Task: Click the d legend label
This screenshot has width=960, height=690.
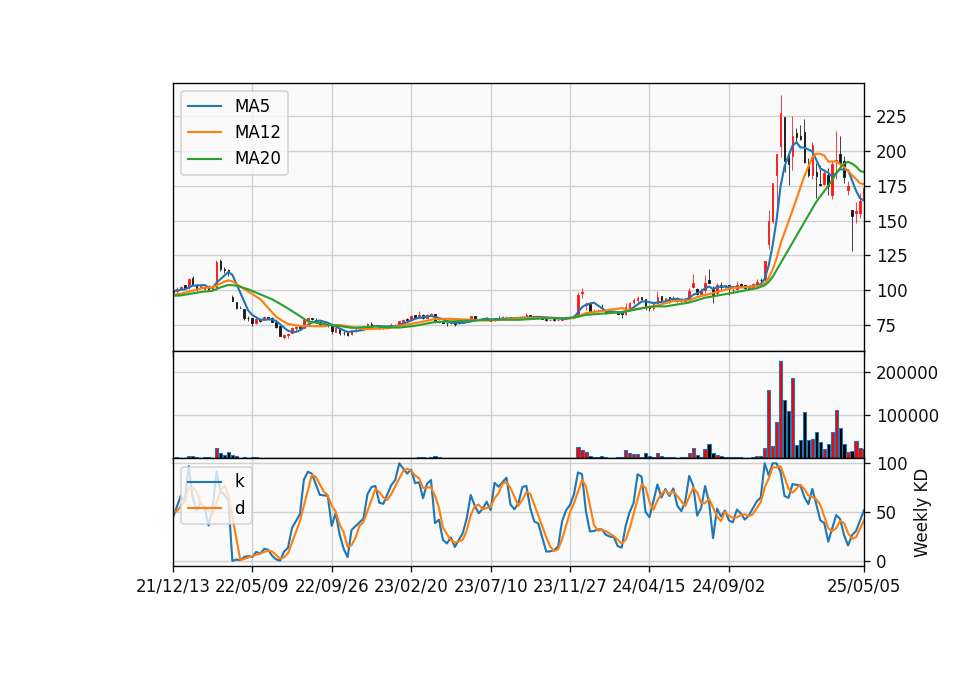Action: tap(240, 508)
